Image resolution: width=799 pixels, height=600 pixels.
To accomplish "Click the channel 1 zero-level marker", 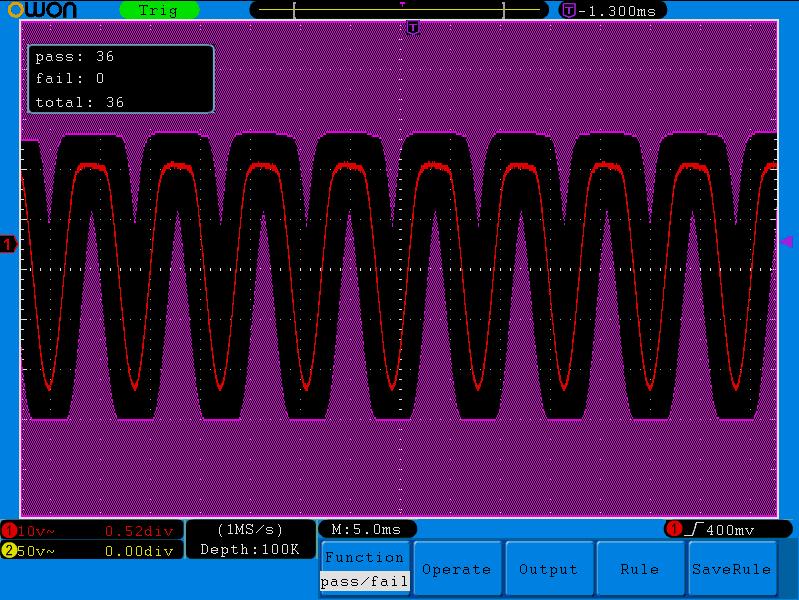I will 8,244.
